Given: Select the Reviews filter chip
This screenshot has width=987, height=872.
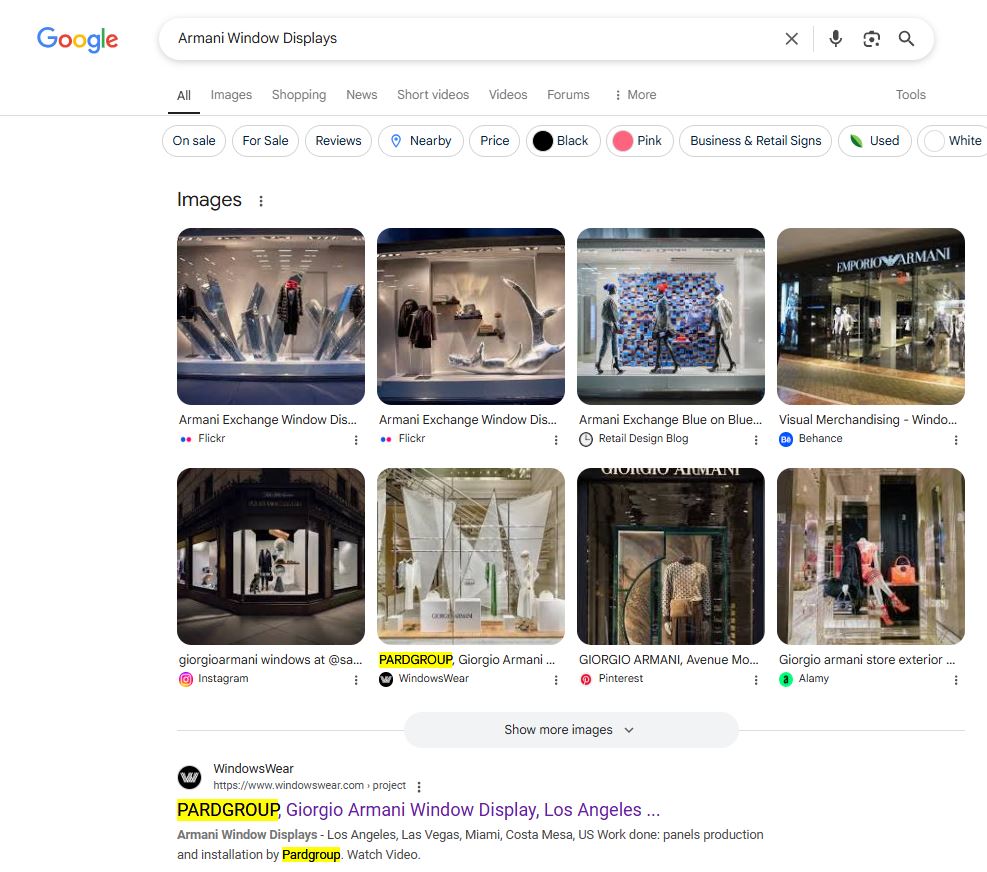Looking at the screenshot, I should 339,140.
